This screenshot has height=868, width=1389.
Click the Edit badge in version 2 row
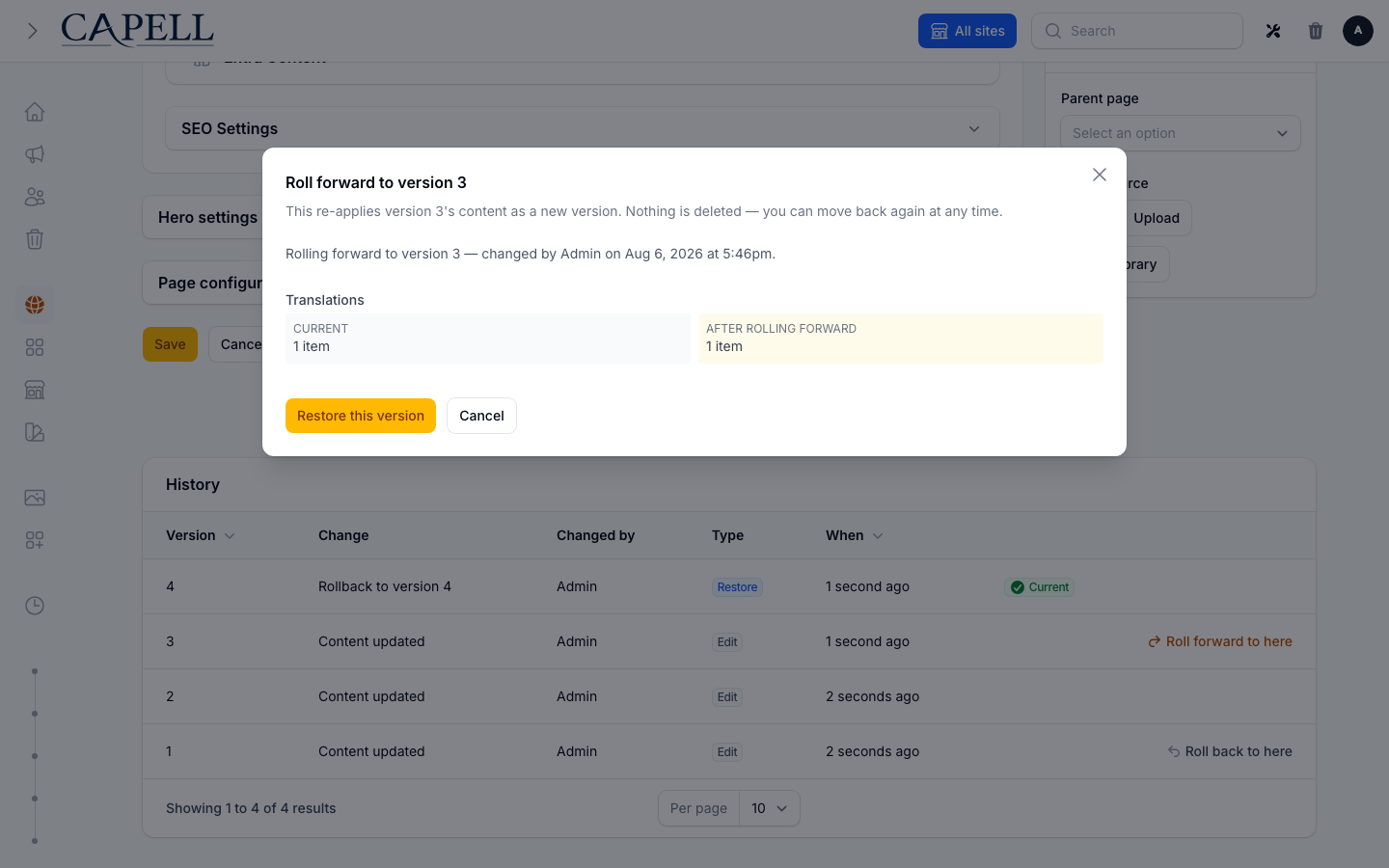(x=727, y=697)
